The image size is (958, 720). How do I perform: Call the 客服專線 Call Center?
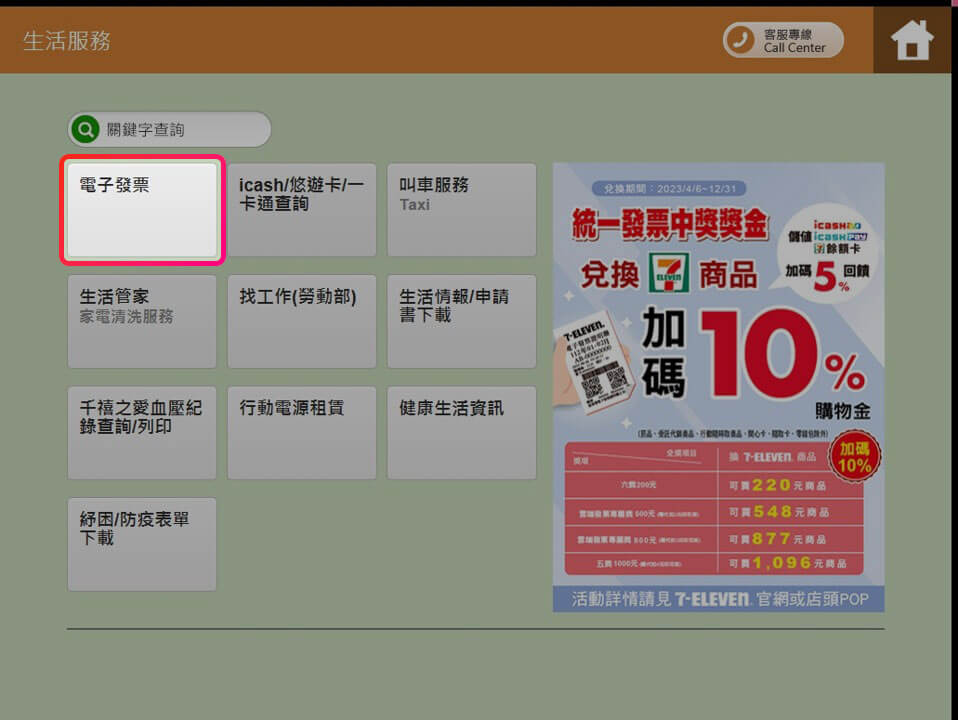pyautogui.click(x=783, y=40)
